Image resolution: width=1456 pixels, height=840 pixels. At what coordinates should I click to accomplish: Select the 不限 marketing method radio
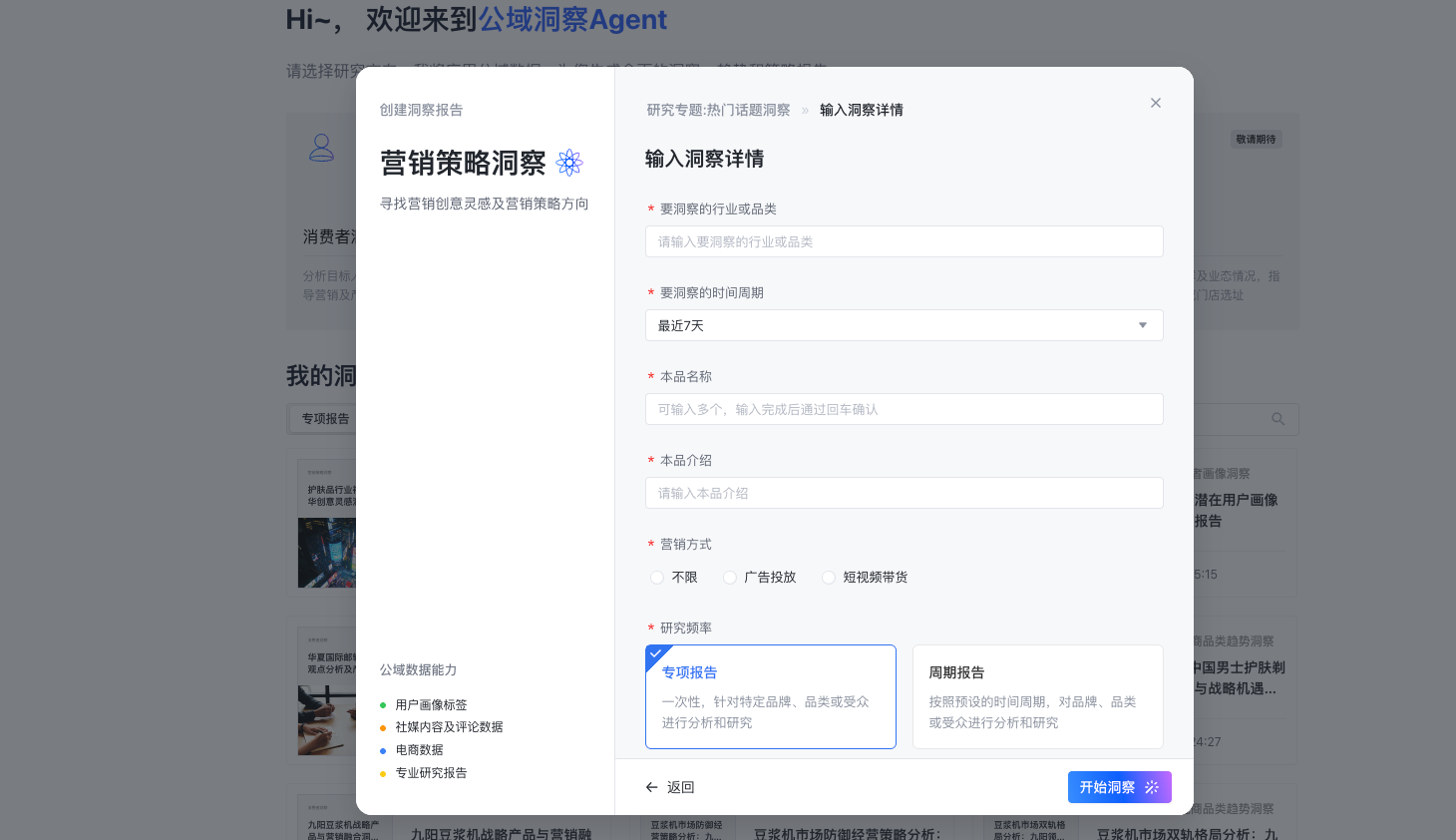click(x=657, y=578)
